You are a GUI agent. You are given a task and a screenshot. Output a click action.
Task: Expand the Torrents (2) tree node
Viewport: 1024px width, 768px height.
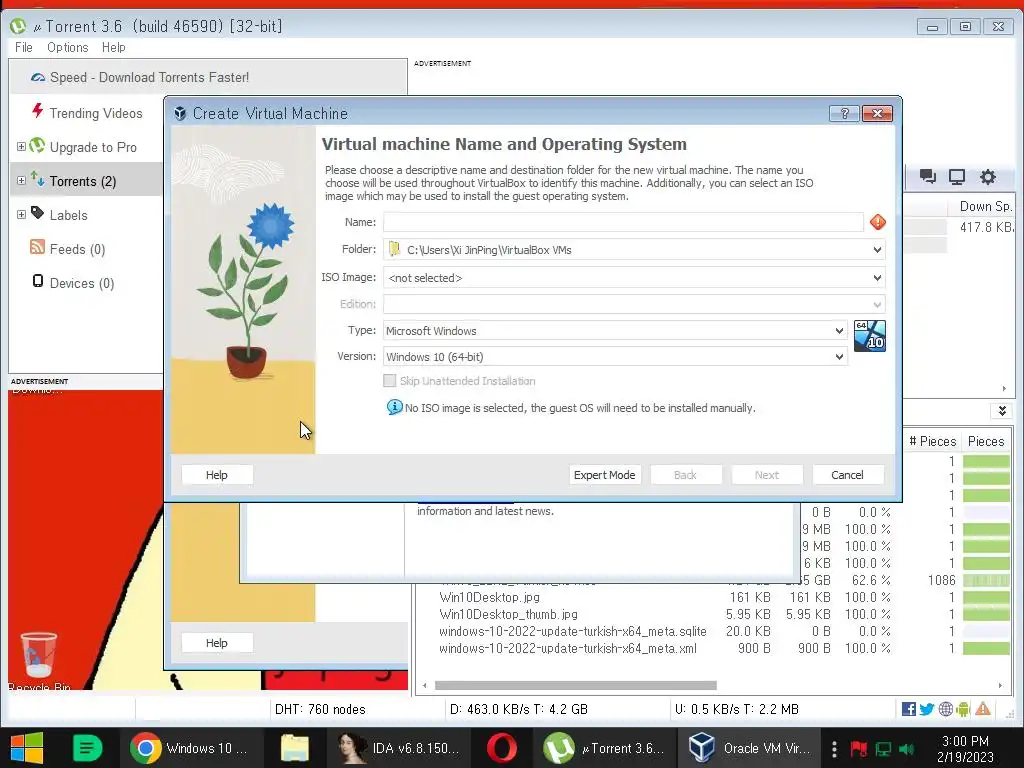[21, 181]
